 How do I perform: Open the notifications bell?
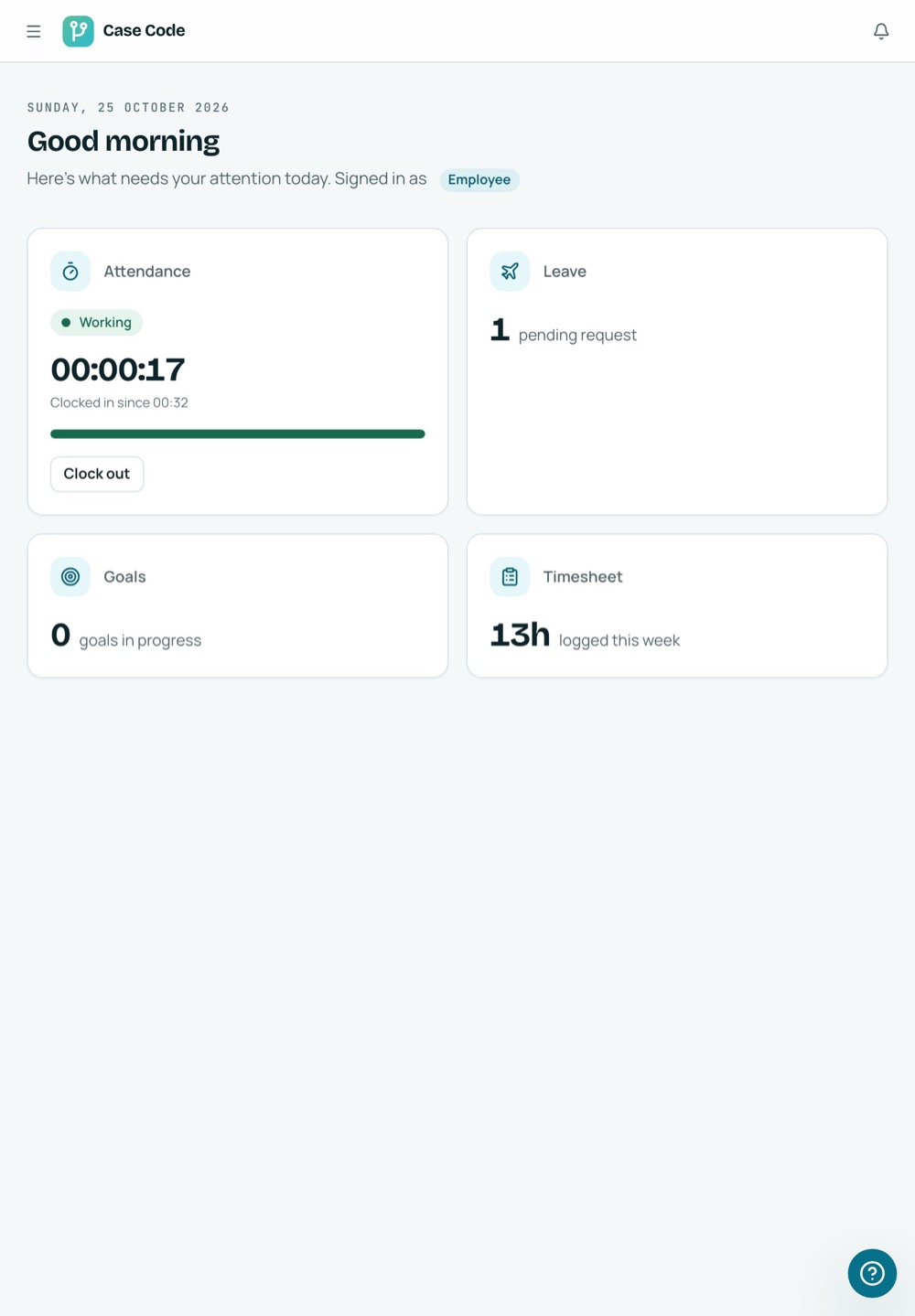[881, 31]
